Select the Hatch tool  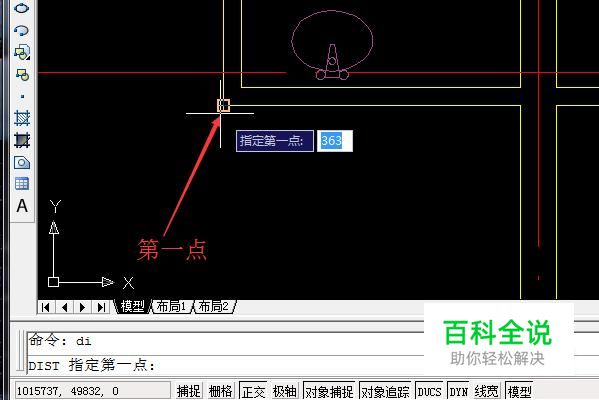click(22, 118)
